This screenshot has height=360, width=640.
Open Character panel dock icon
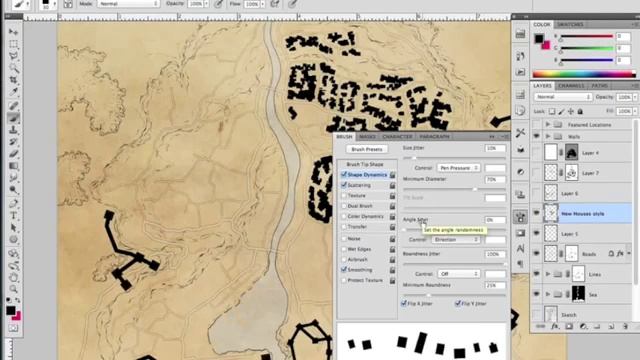coord(520,248)
